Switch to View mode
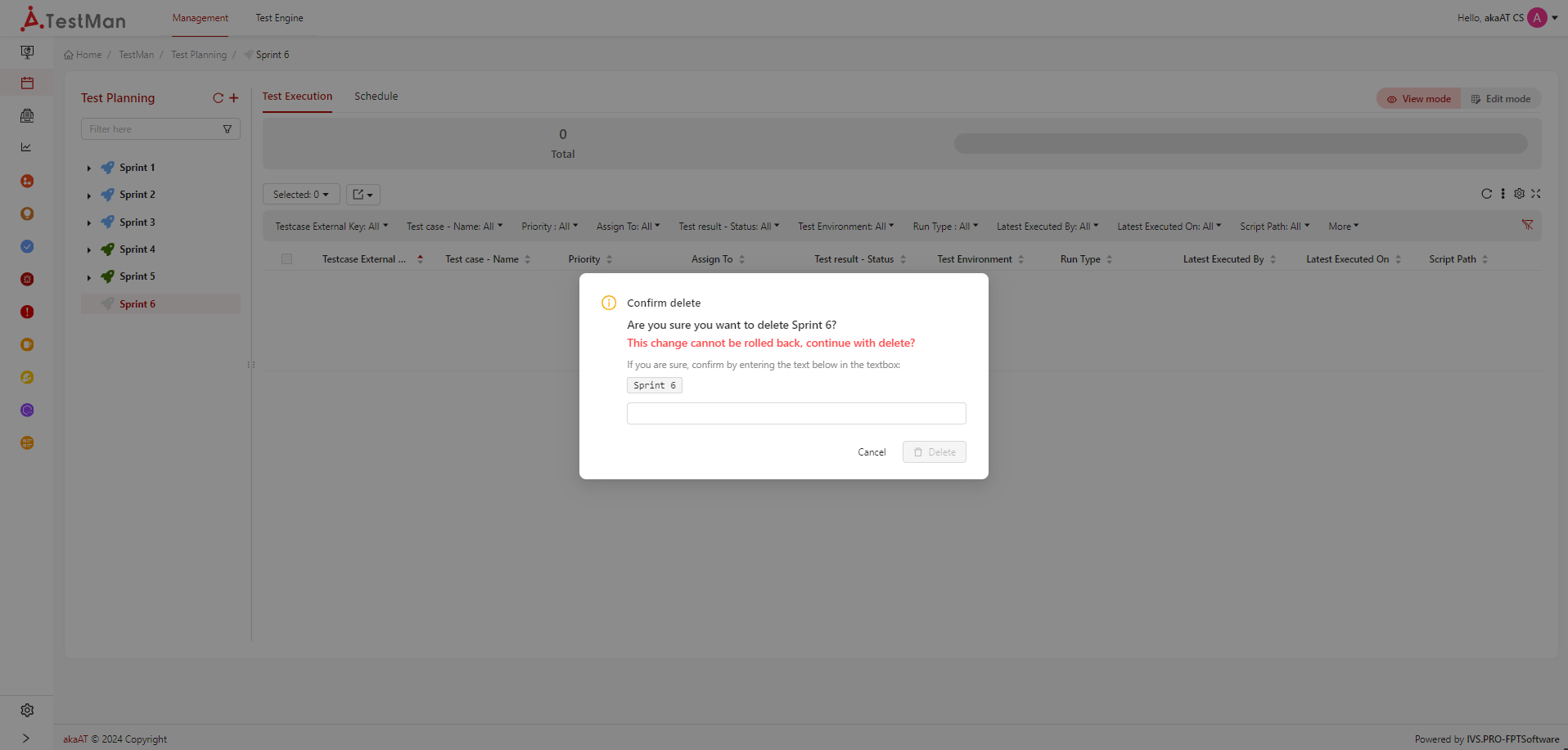 1418,99
